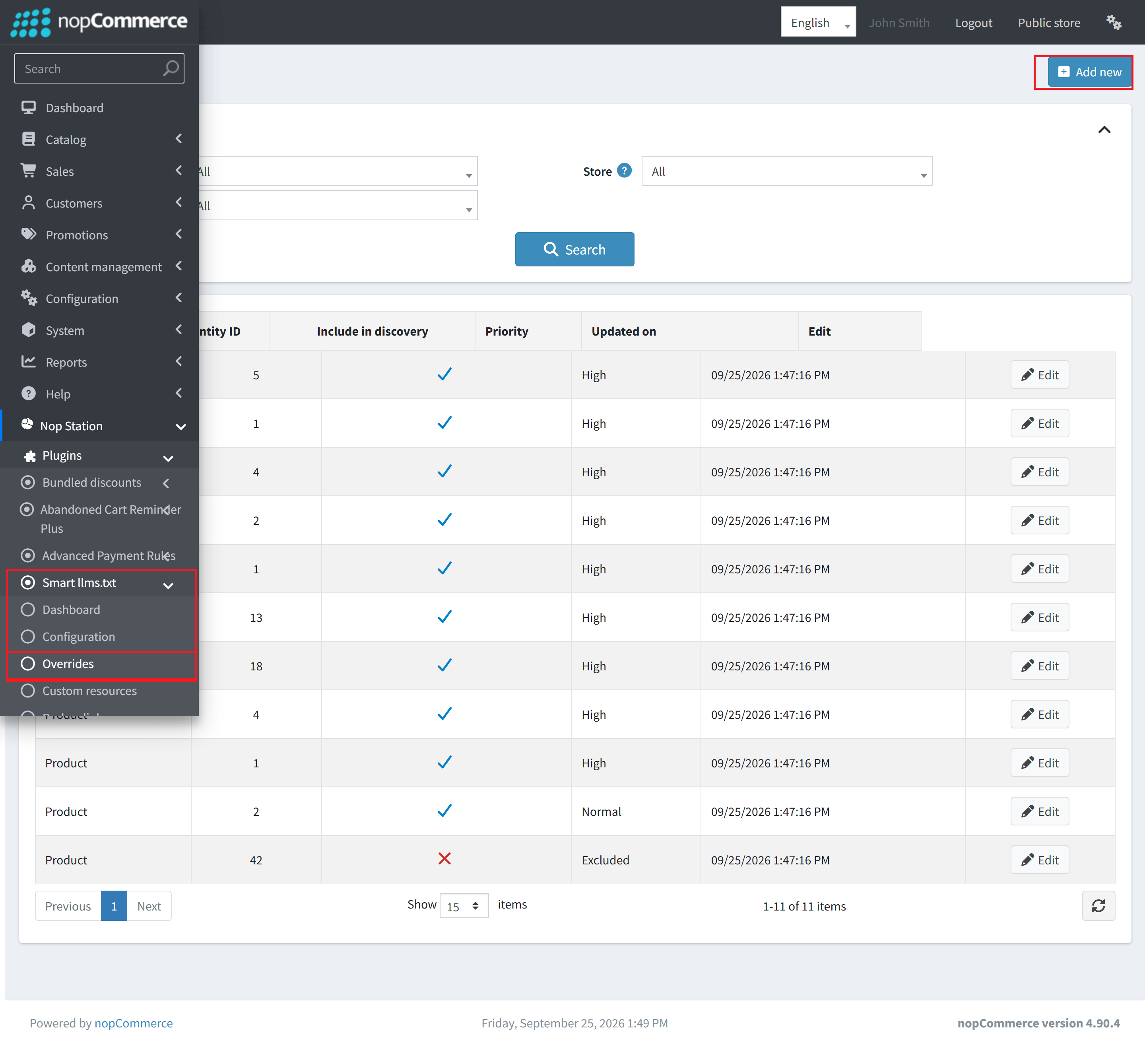Expand the Catalog menu
1145x1064 pixels.
pyautogui.click(x=99, y=139)
